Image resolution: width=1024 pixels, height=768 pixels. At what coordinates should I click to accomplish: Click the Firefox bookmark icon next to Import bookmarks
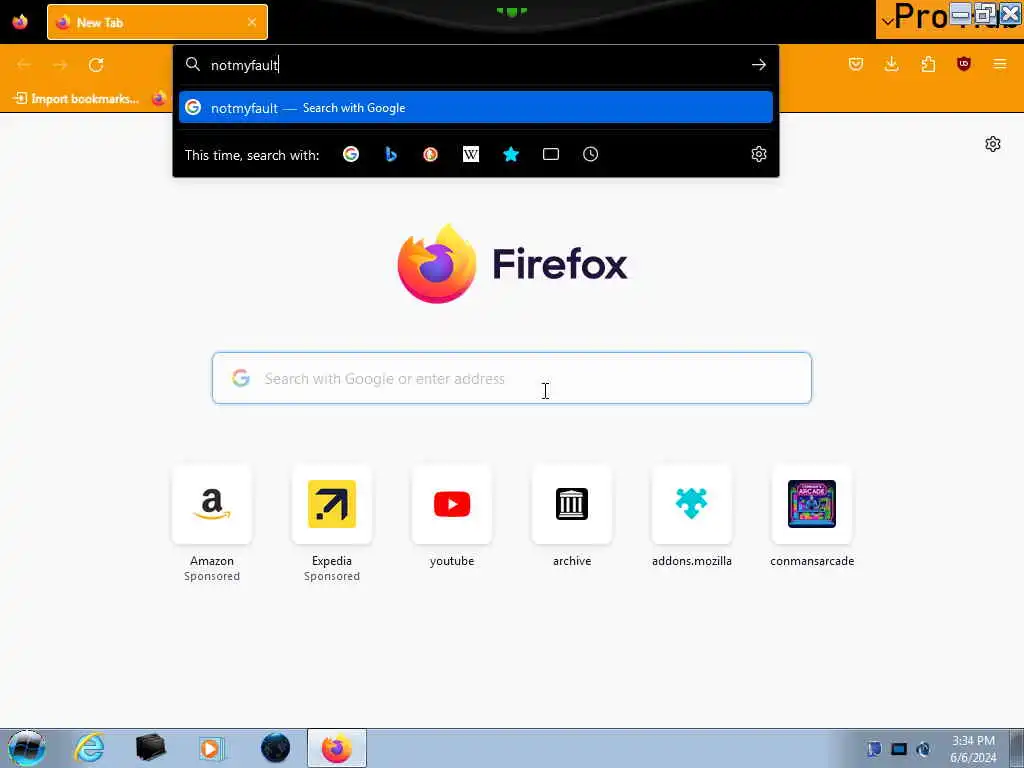[x=159, y=99]
